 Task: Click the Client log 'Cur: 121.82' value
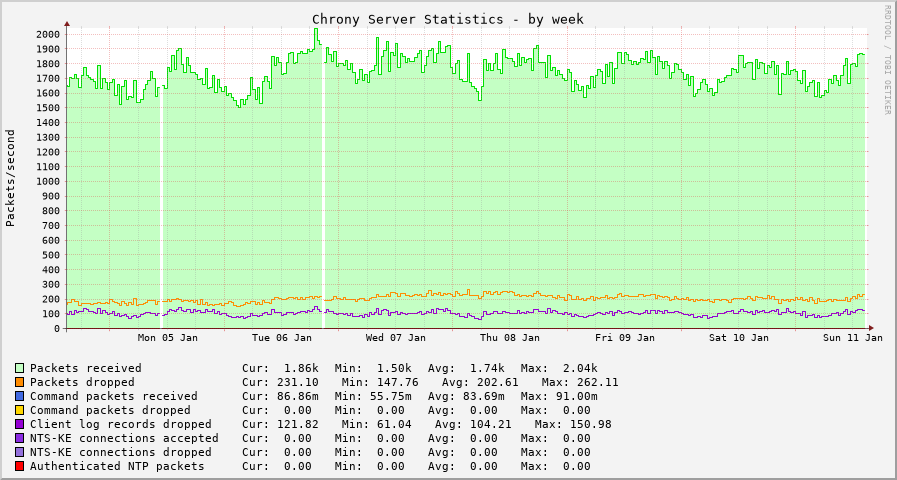(280, 424)
